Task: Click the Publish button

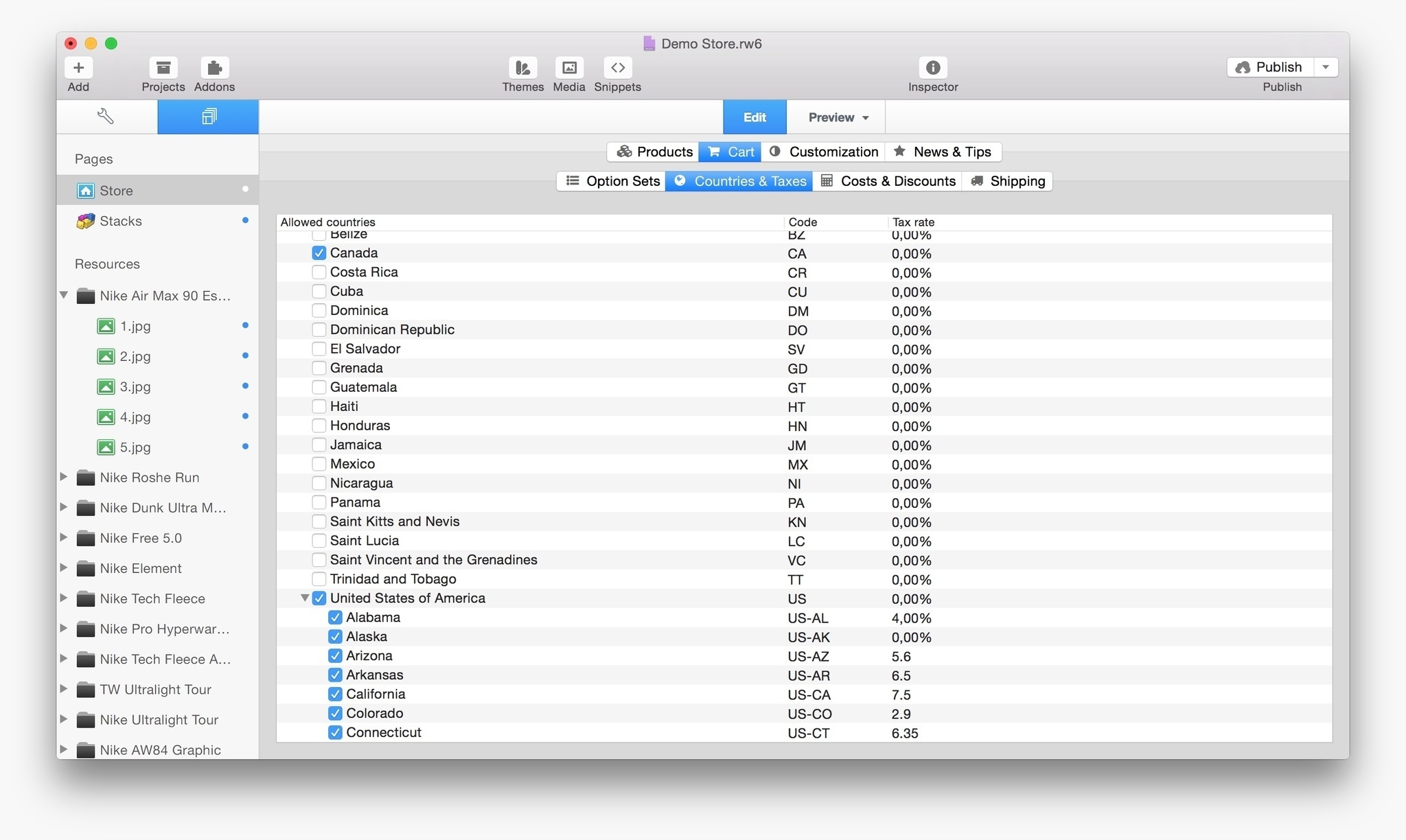Action: 1269,67
